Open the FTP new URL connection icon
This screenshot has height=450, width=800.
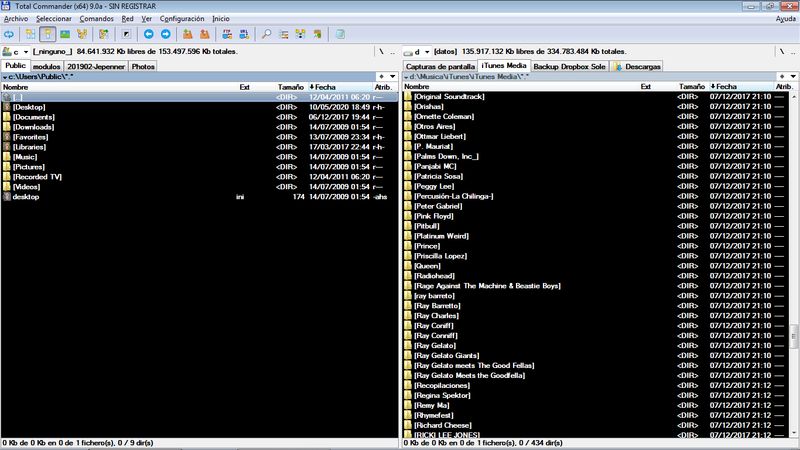point(244,34)
